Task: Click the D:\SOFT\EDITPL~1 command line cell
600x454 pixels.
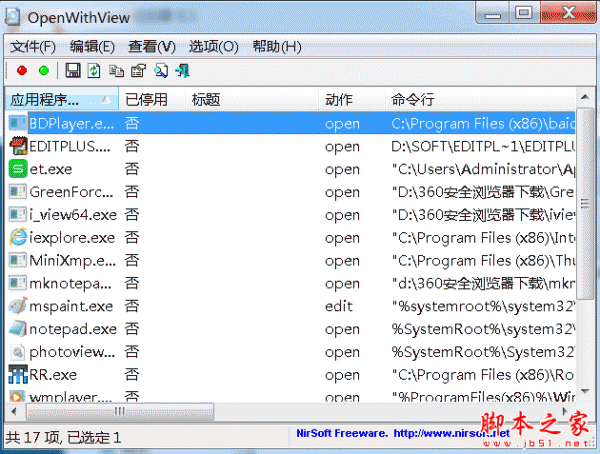Action: pos(483,146)
